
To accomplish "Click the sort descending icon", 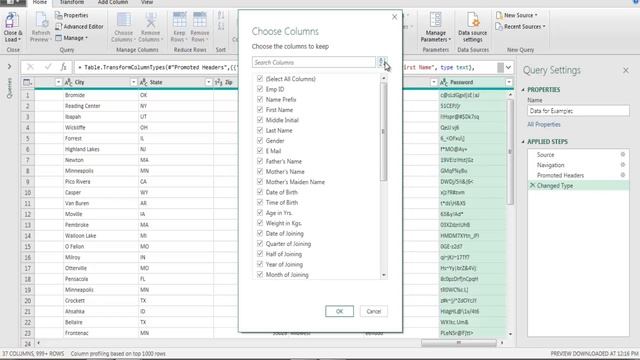I will [221, 27].
